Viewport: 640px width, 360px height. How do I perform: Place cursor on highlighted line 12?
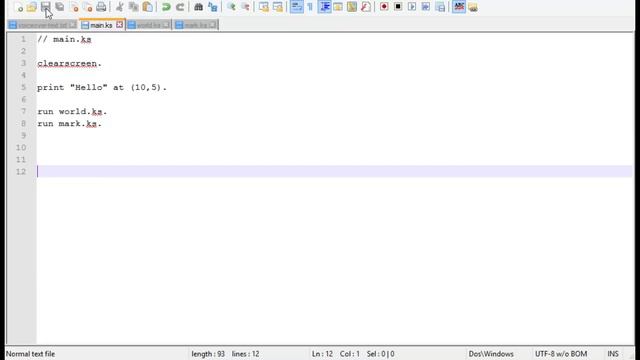point(335,171)
